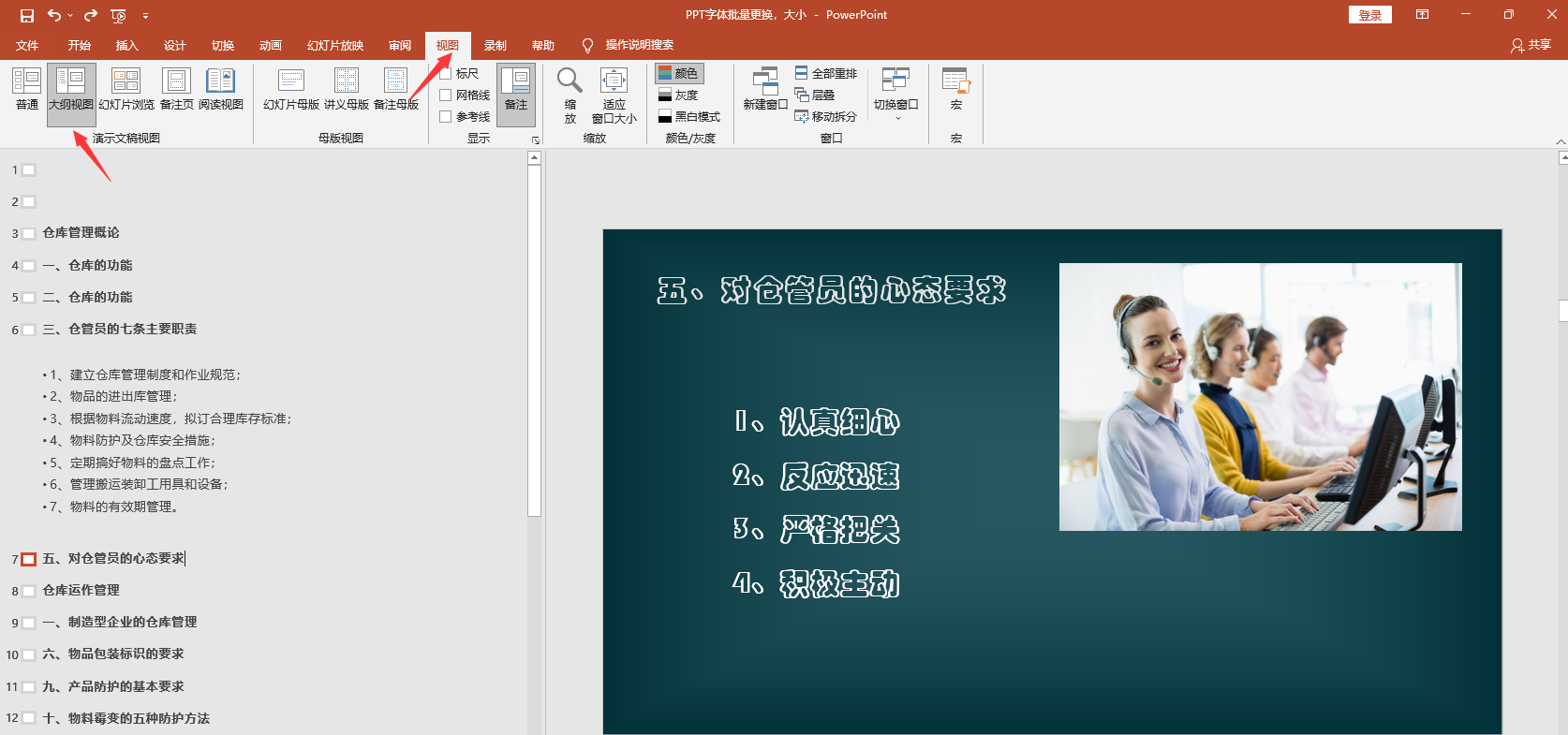Select 灰度 grayscale mode
The image size is (1568, 735).
(x=679, y=95)
